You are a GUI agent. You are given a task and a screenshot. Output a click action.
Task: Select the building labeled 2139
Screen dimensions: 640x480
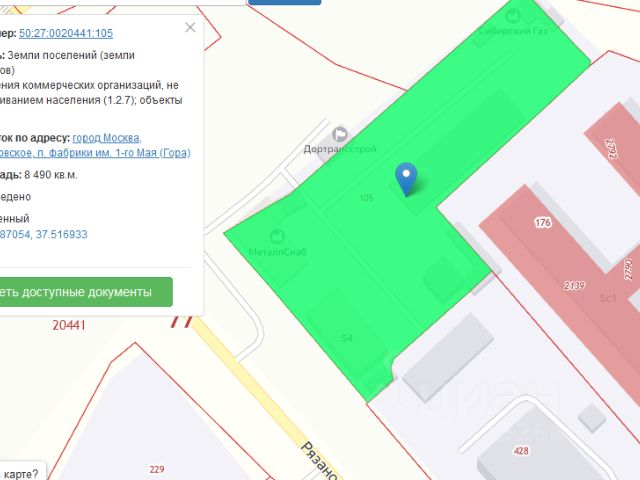[x=574, y=285]
